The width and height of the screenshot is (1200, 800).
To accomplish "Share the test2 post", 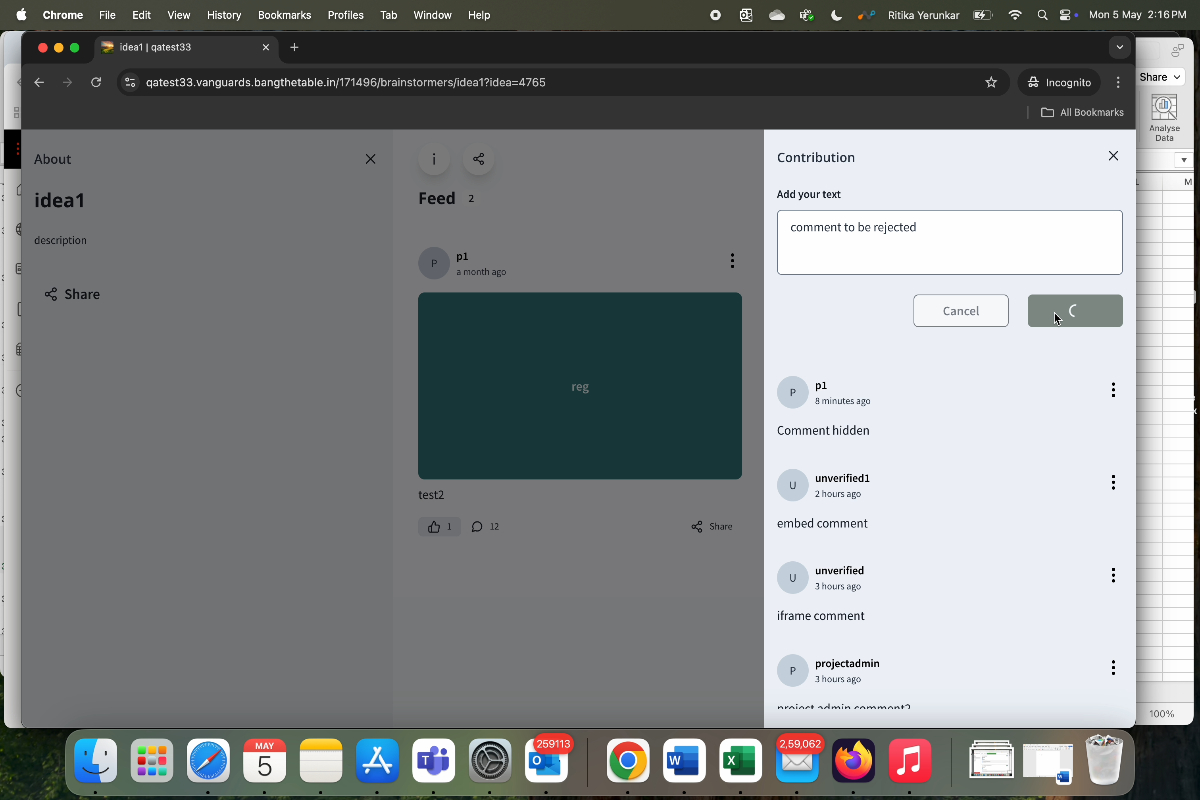I will [712, 526].
